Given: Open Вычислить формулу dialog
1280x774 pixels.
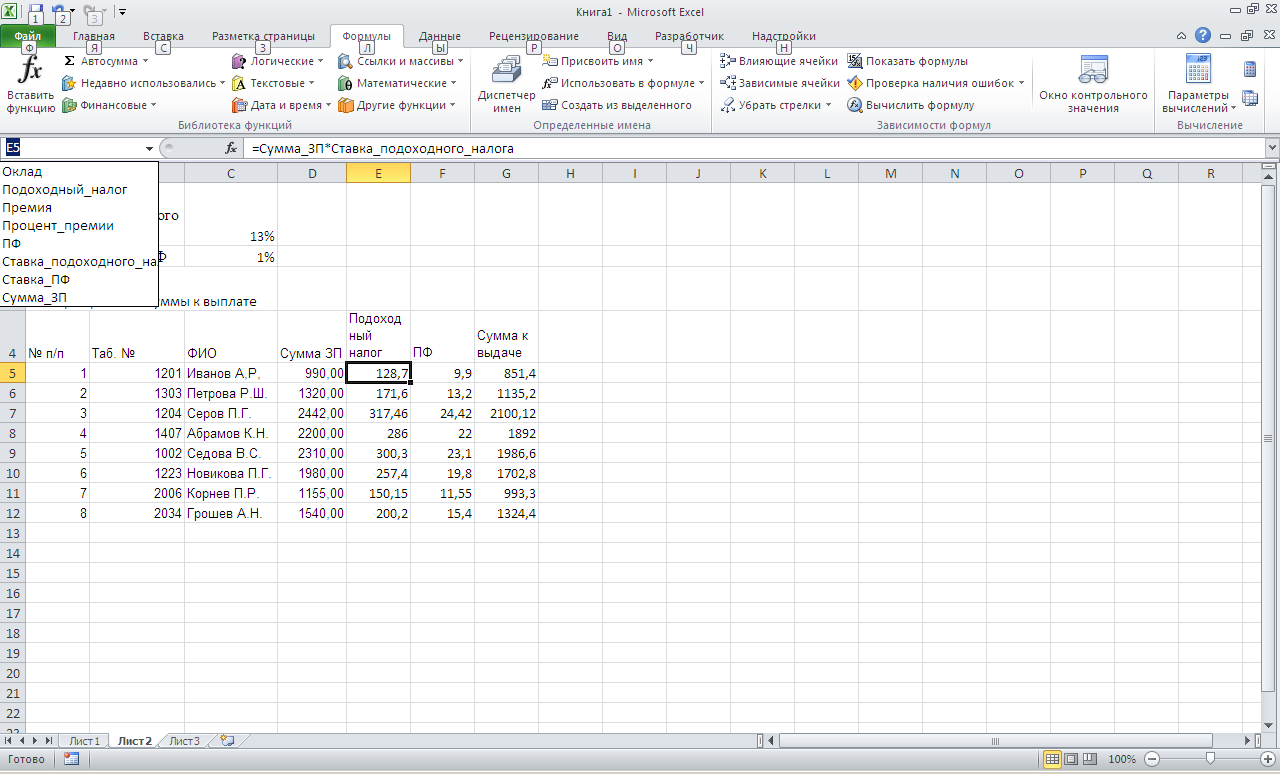Looking at the screenshot, I should 911,105.
